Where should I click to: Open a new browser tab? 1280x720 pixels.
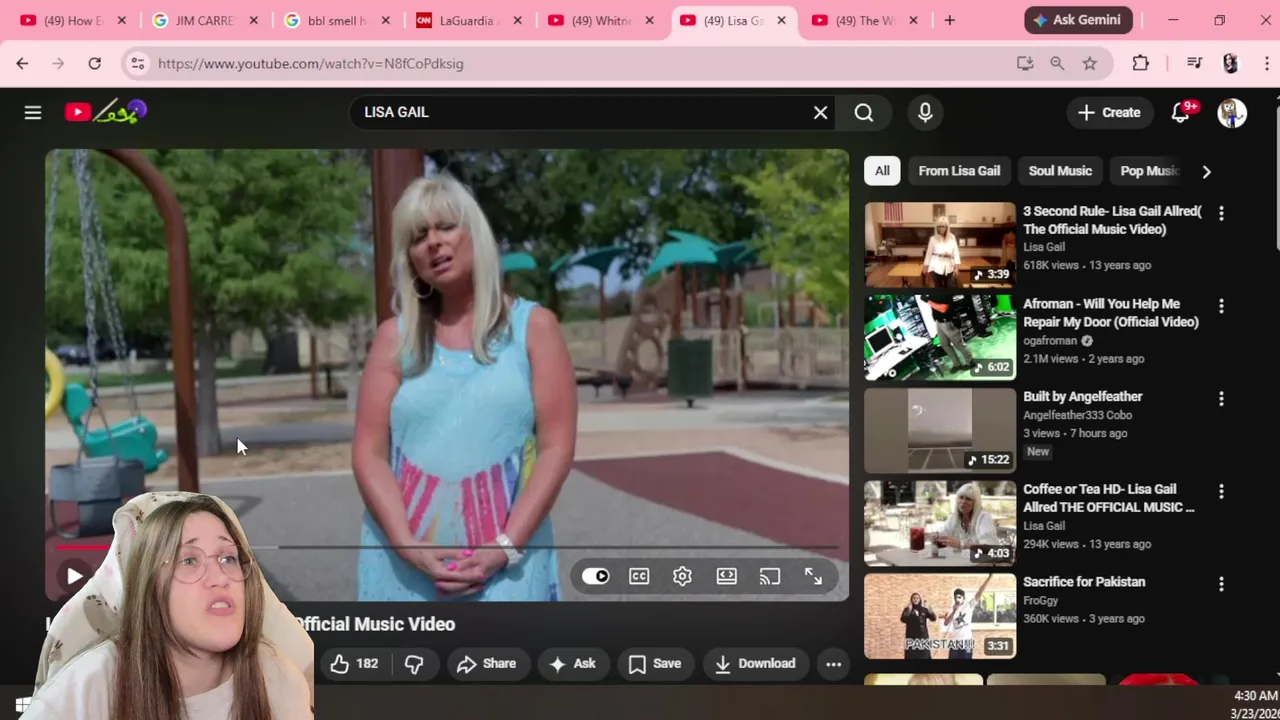949,20
